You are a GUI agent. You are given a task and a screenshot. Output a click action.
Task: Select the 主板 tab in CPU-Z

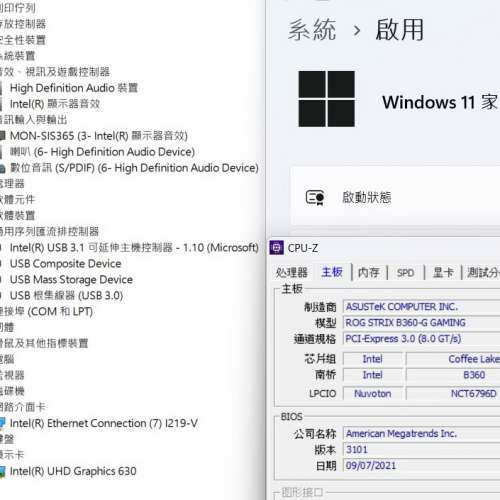332,272
